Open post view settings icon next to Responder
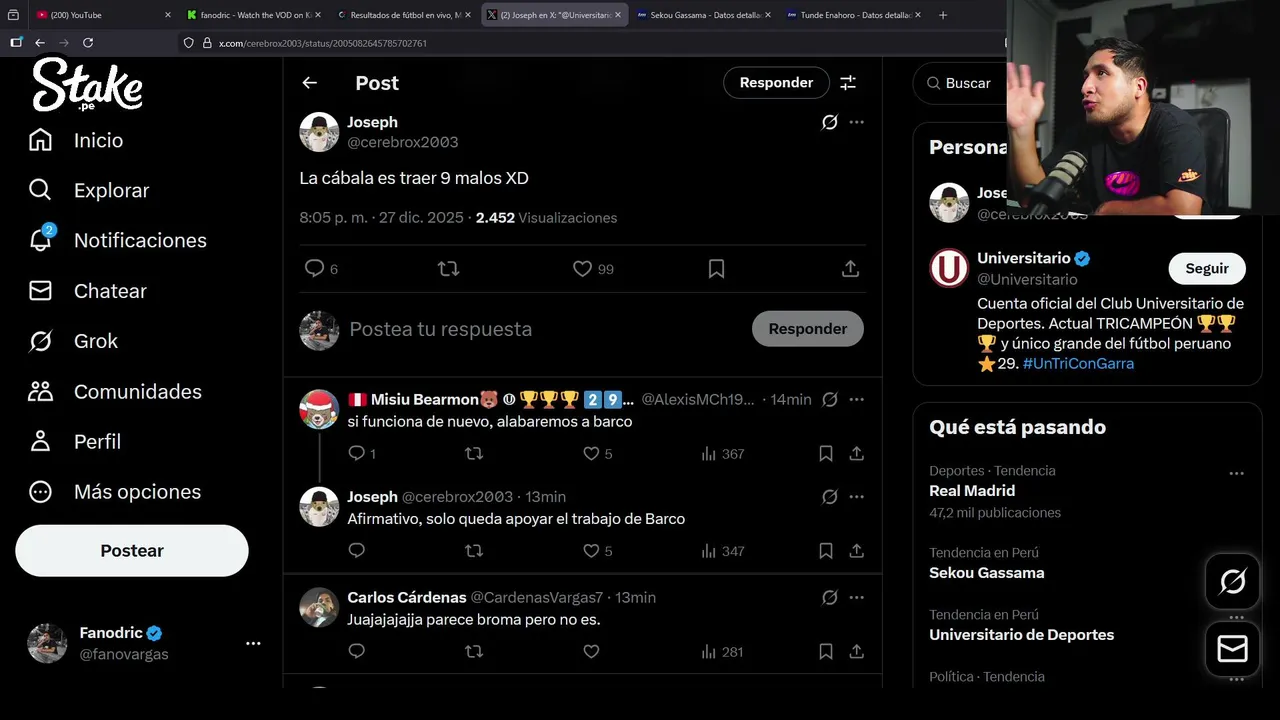The height and width of the screenshot is (720, 1280). click(x=848, y=83)
